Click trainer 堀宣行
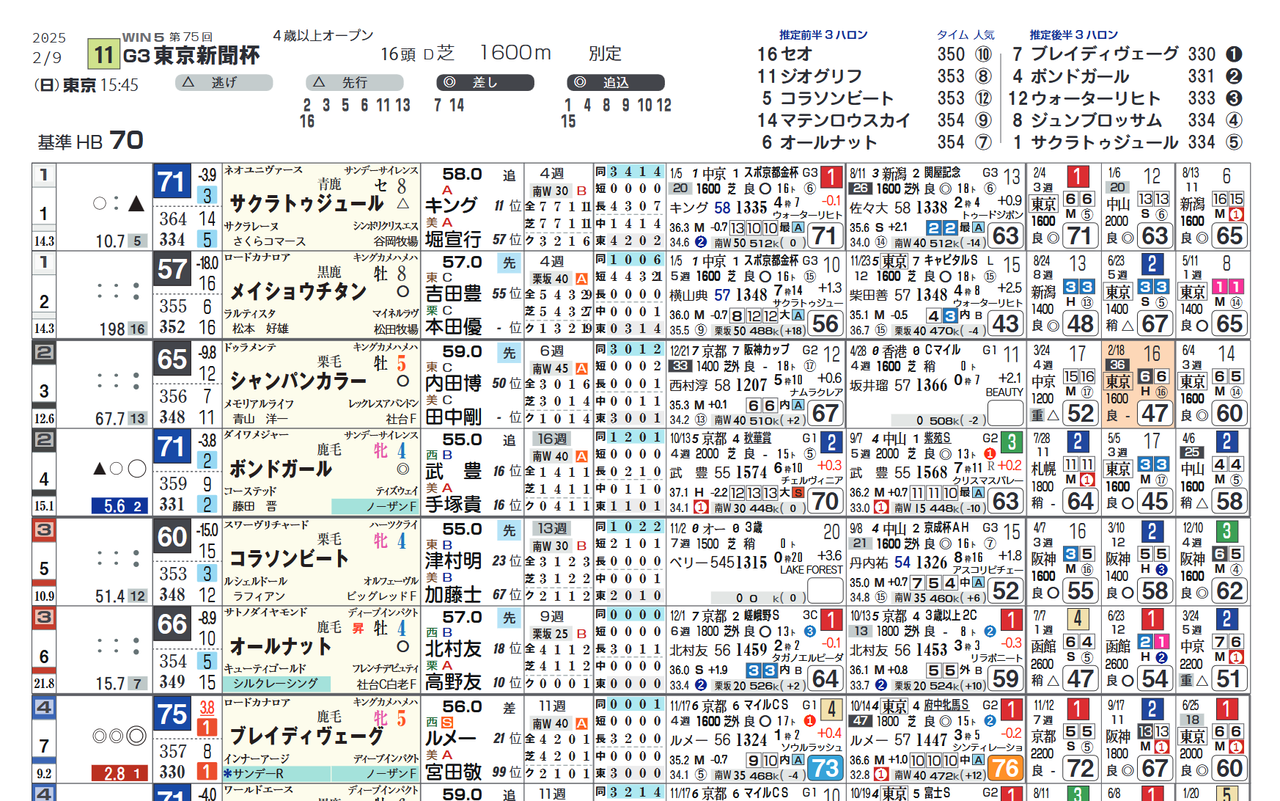This screenshot has height=801, width=1280. 453,239
